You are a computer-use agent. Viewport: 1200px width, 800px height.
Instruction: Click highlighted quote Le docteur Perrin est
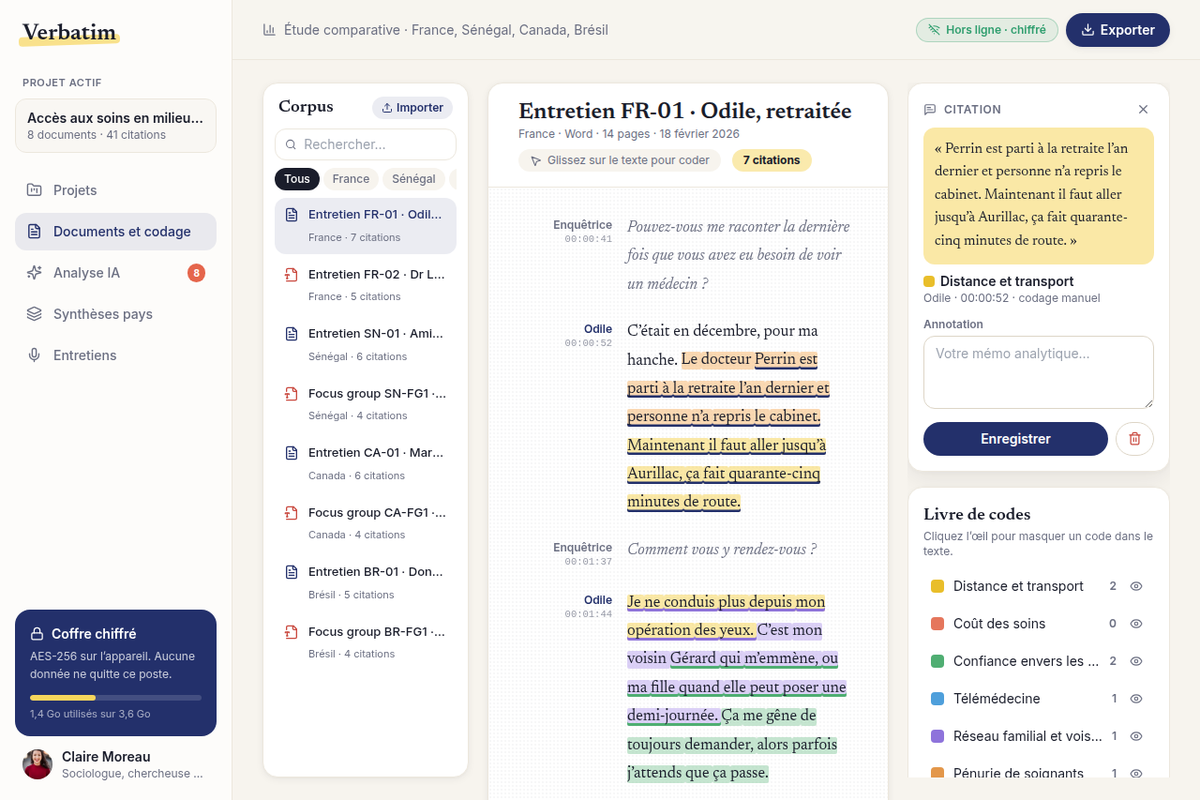(749, 359)
